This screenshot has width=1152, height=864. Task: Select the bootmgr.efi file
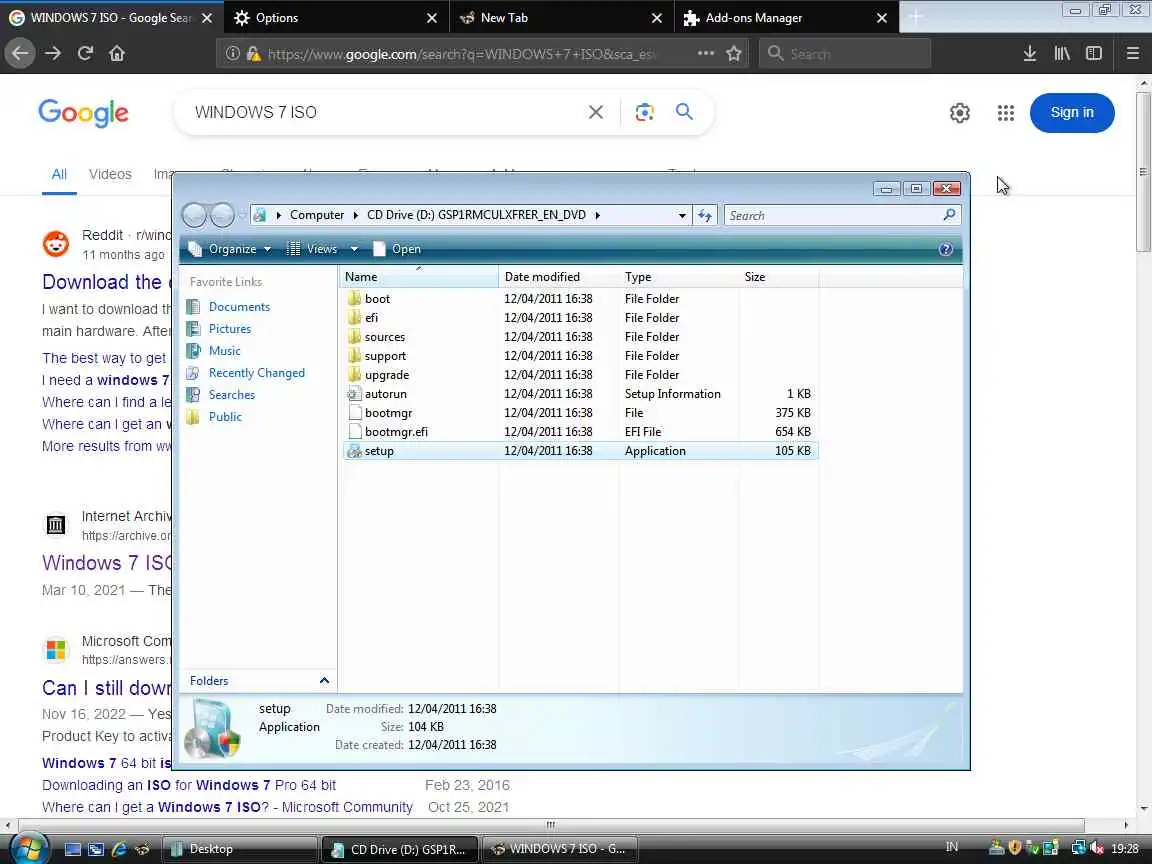580,432
